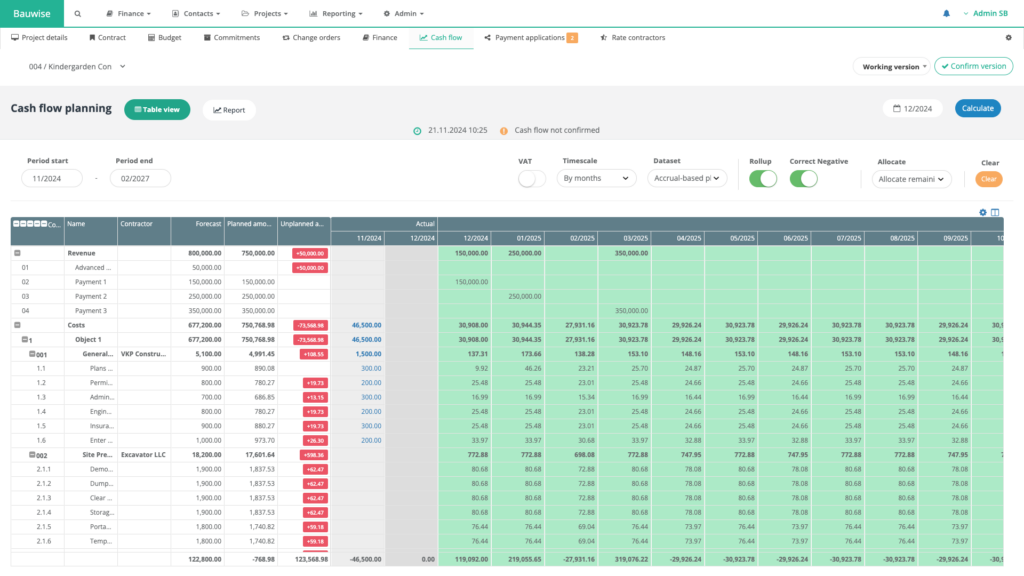Viewport: 1024px width, 576px height.
Task: Toggle the VAT switch
Action: coord(532,178)
